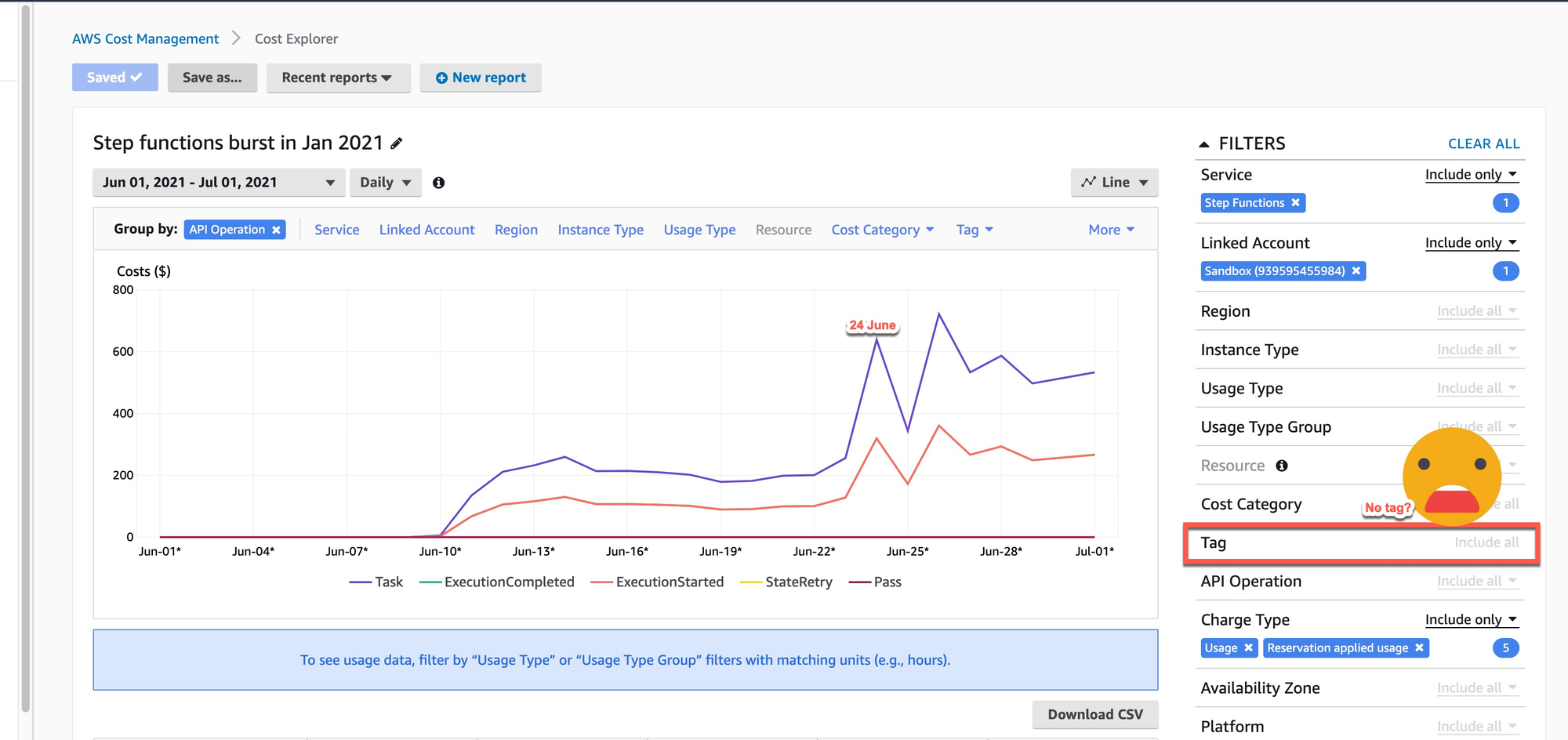The image size is (1568, 740).
Task: Click the Download CSV button
Action: tap(1095, 714)
